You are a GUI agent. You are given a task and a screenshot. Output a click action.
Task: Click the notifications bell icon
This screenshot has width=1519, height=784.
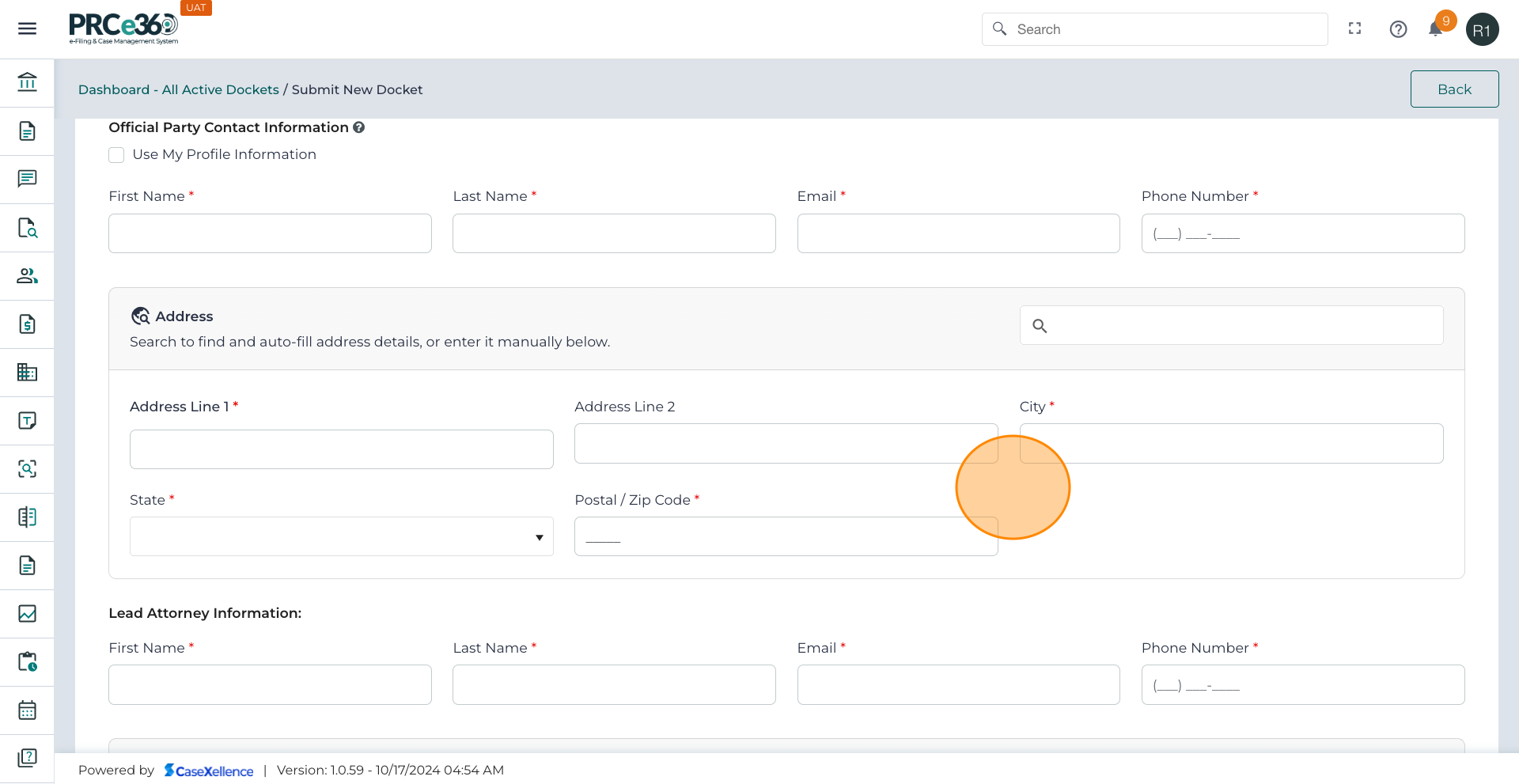[x=1435, y=29]
